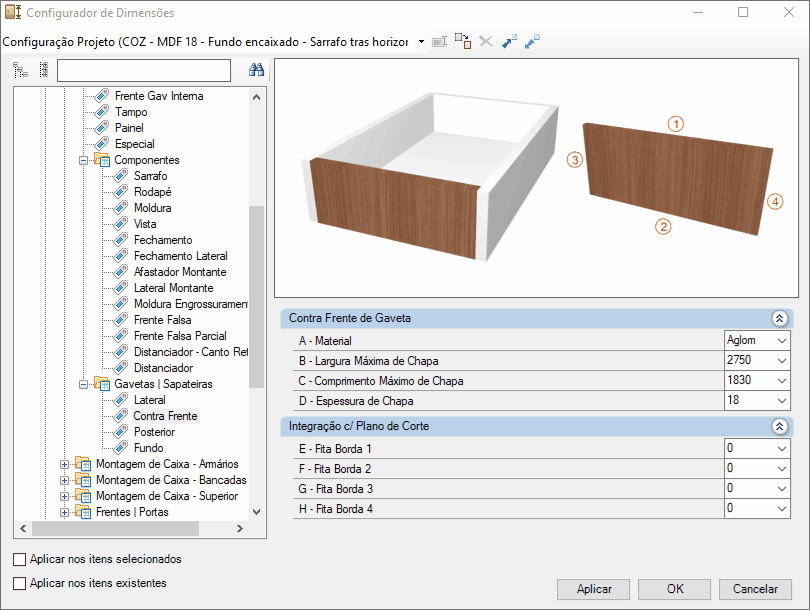810x610 pixels.
Task: Enable Aplicar nos itens existentes checkbox
Action: (x=20, y=583)
